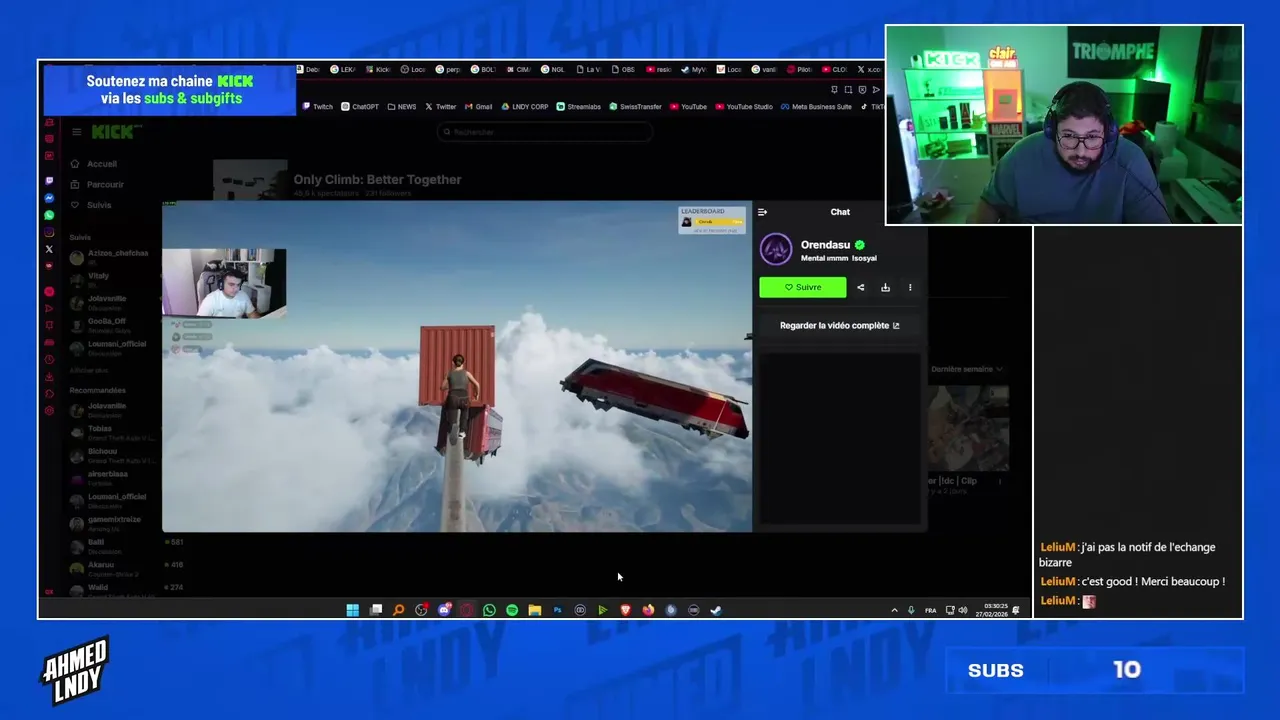This screenshot has width=1280, height=720.
Task: Open WhatsApp from taskbar
Action: [x=489, y=610]
